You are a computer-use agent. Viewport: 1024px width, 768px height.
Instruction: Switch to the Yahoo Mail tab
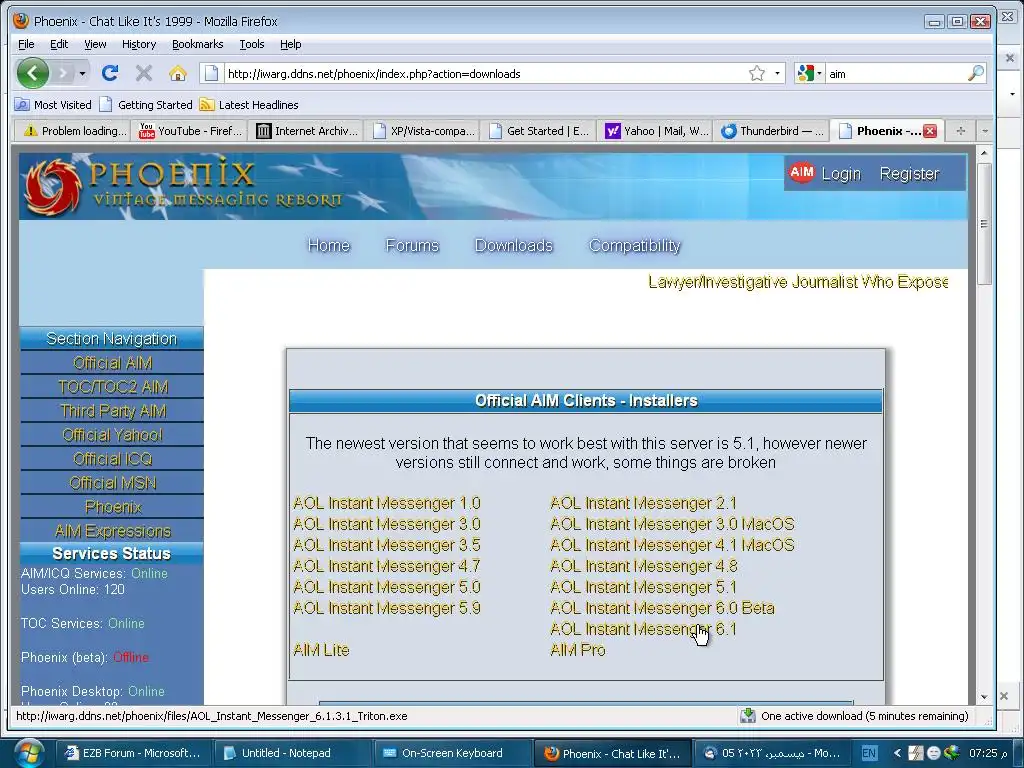pos(655,131)
